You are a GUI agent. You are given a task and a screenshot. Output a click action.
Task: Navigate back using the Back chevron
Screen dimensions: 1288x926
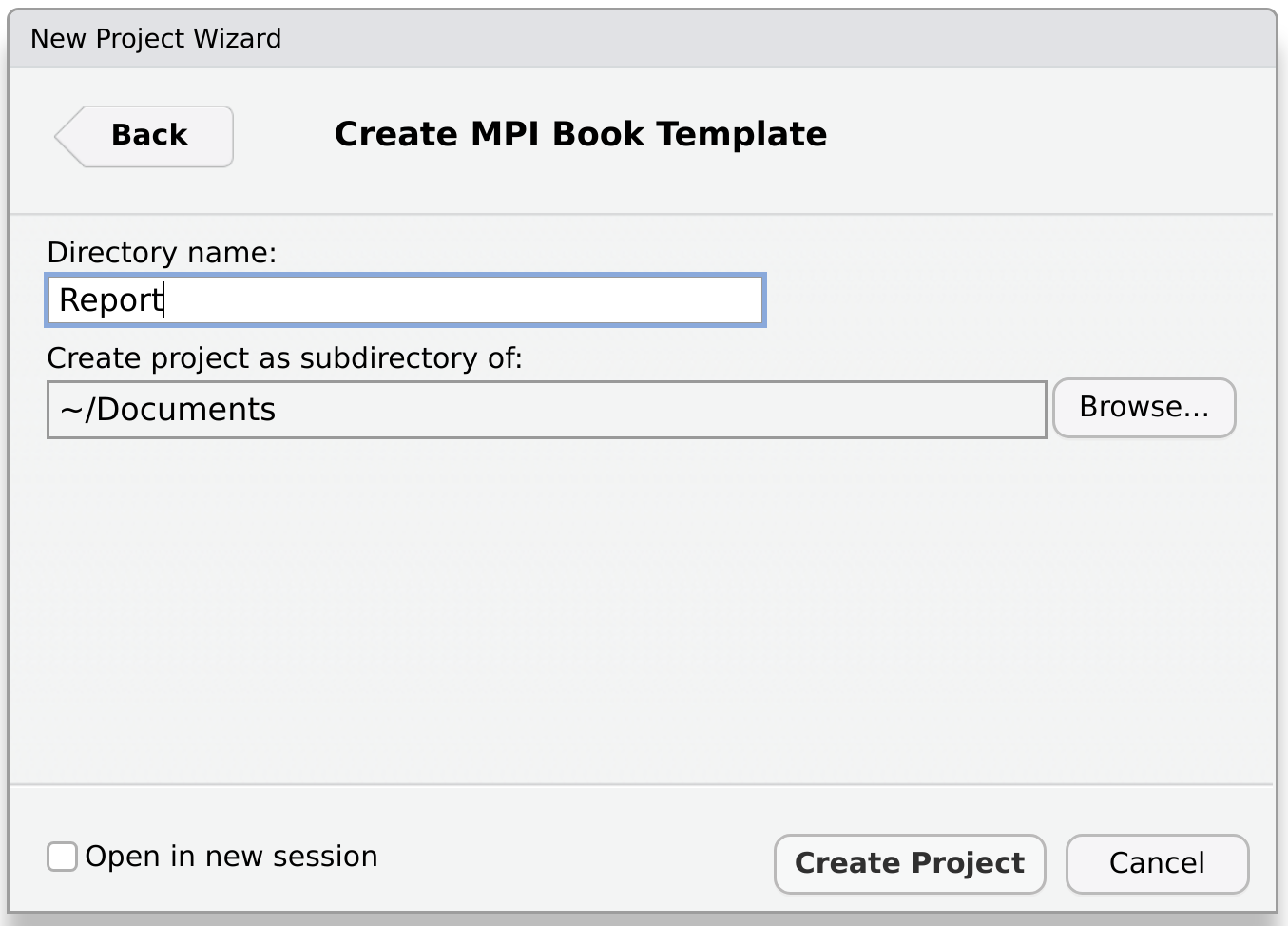[x=143, y=136]
